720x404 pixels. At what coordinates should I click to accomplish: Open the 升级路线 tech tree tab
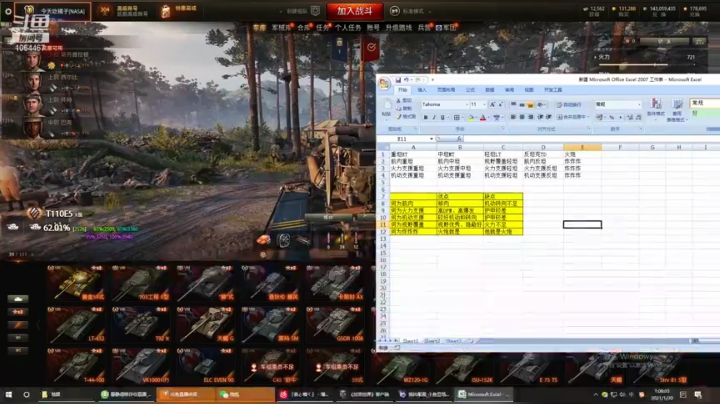coord(398,28)
